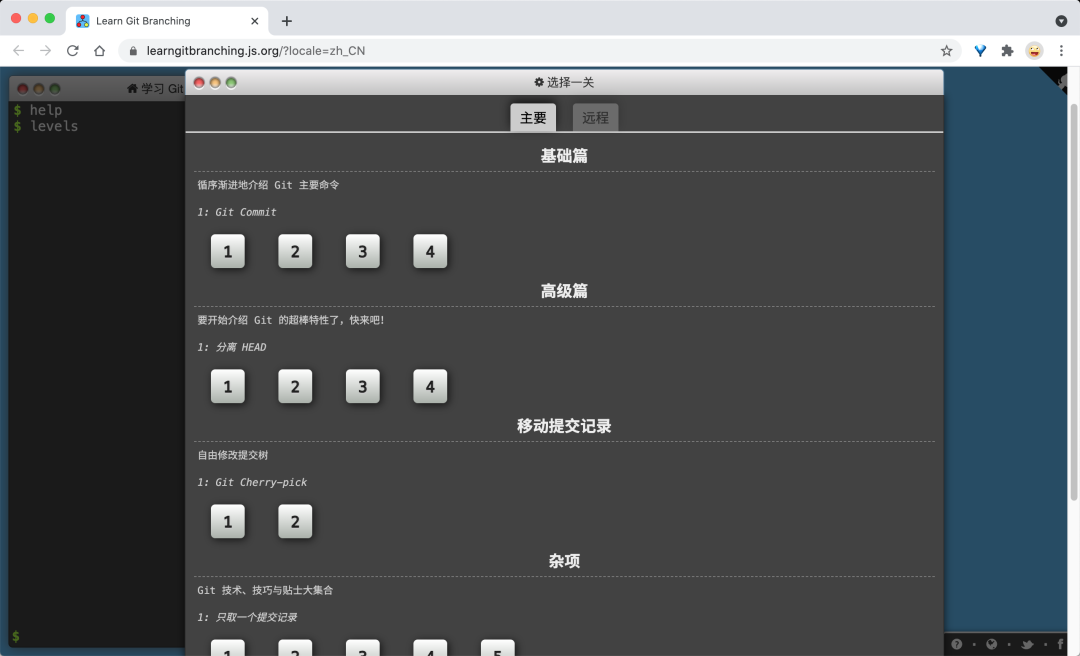The image size is (1080, 656).
Task: Close the Learn Git Branching tab
Action: pos(254,21)
